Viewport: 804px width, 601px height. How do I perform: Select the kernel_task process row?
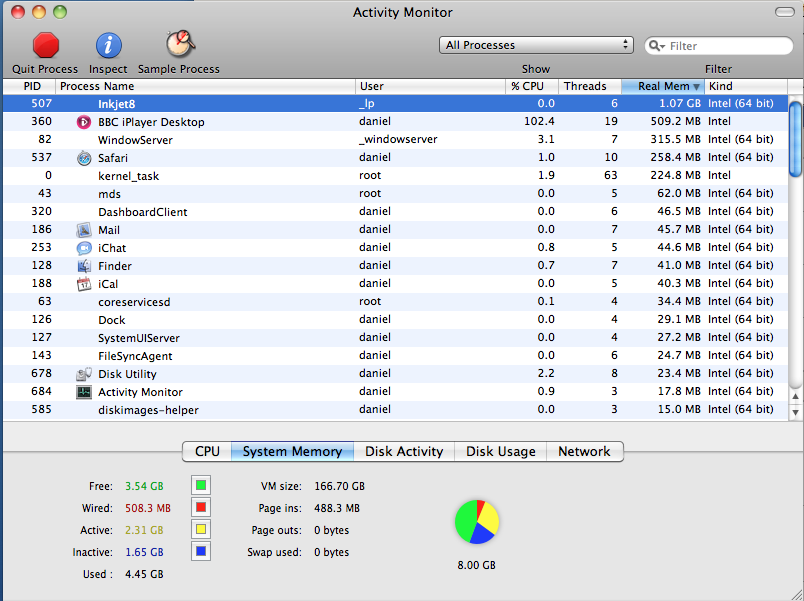[x=395, y=175]
